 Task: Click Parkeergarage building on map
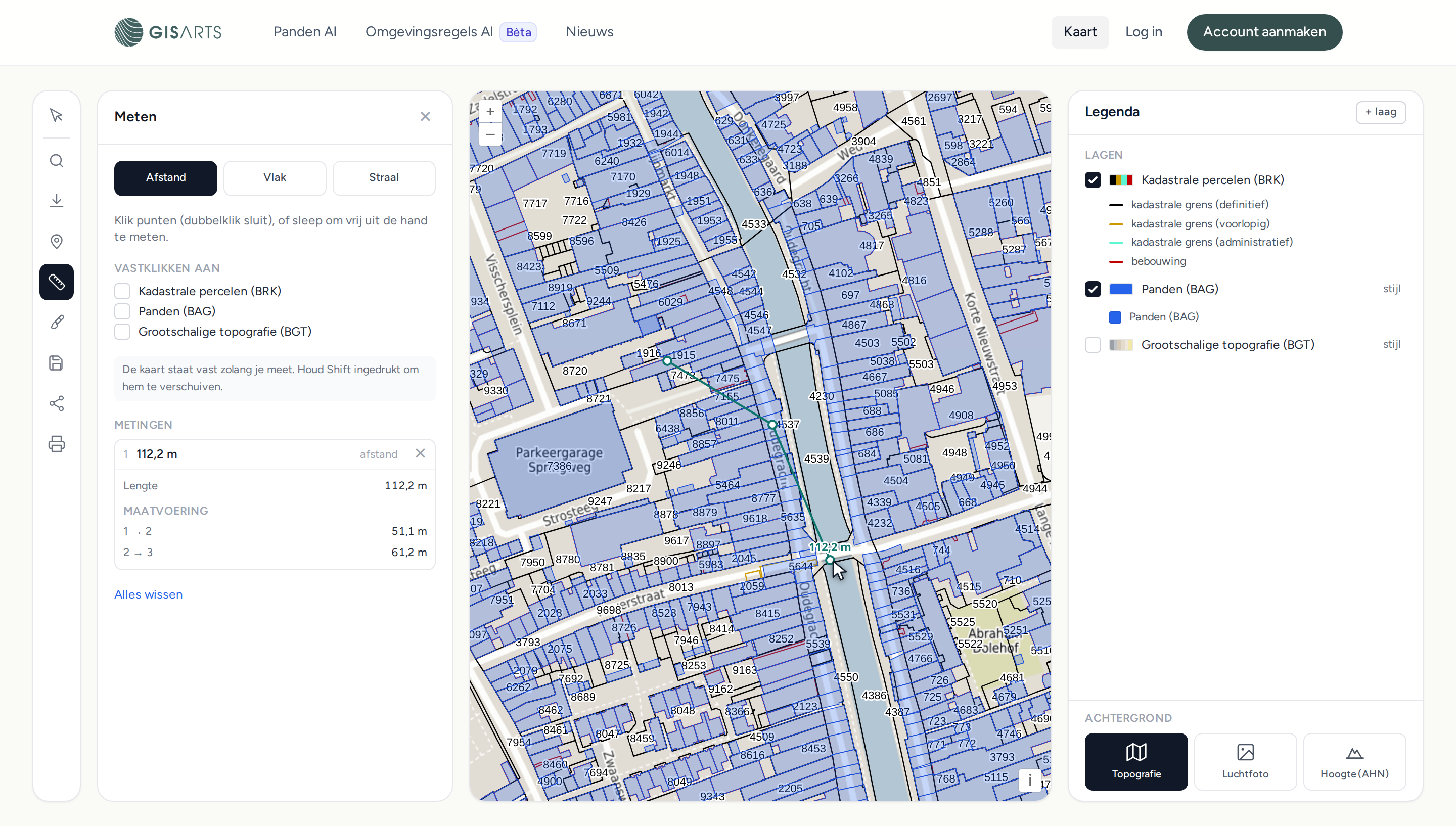pos(559,460)
